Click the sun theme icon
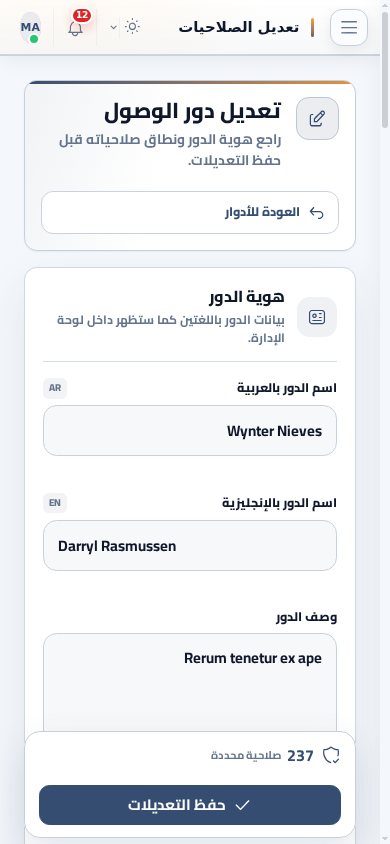This screenshot has height=844, width=390. (132, 27)
